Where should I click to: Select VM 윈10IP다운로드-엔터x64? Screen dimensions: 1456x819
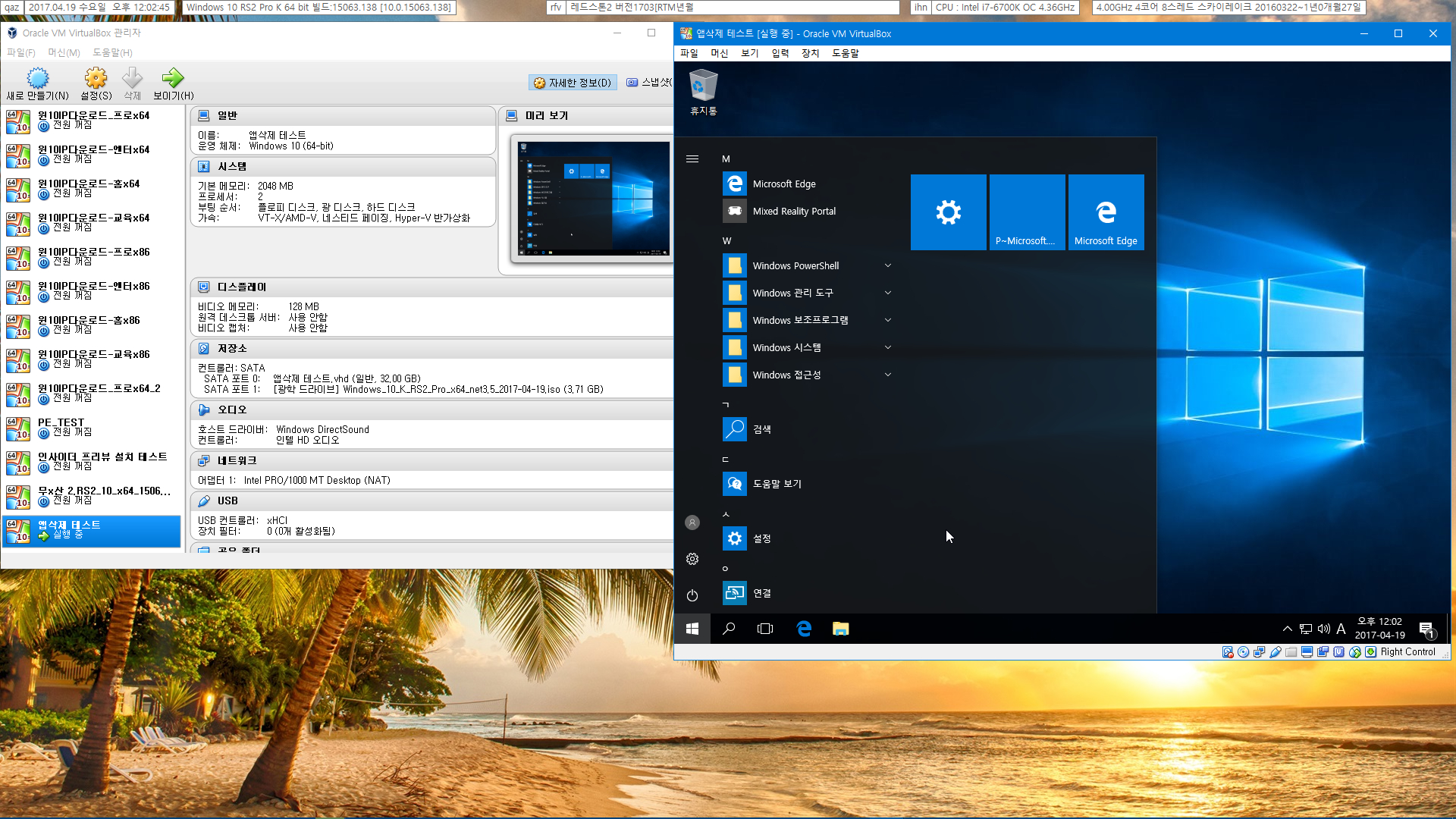(92, 155)
